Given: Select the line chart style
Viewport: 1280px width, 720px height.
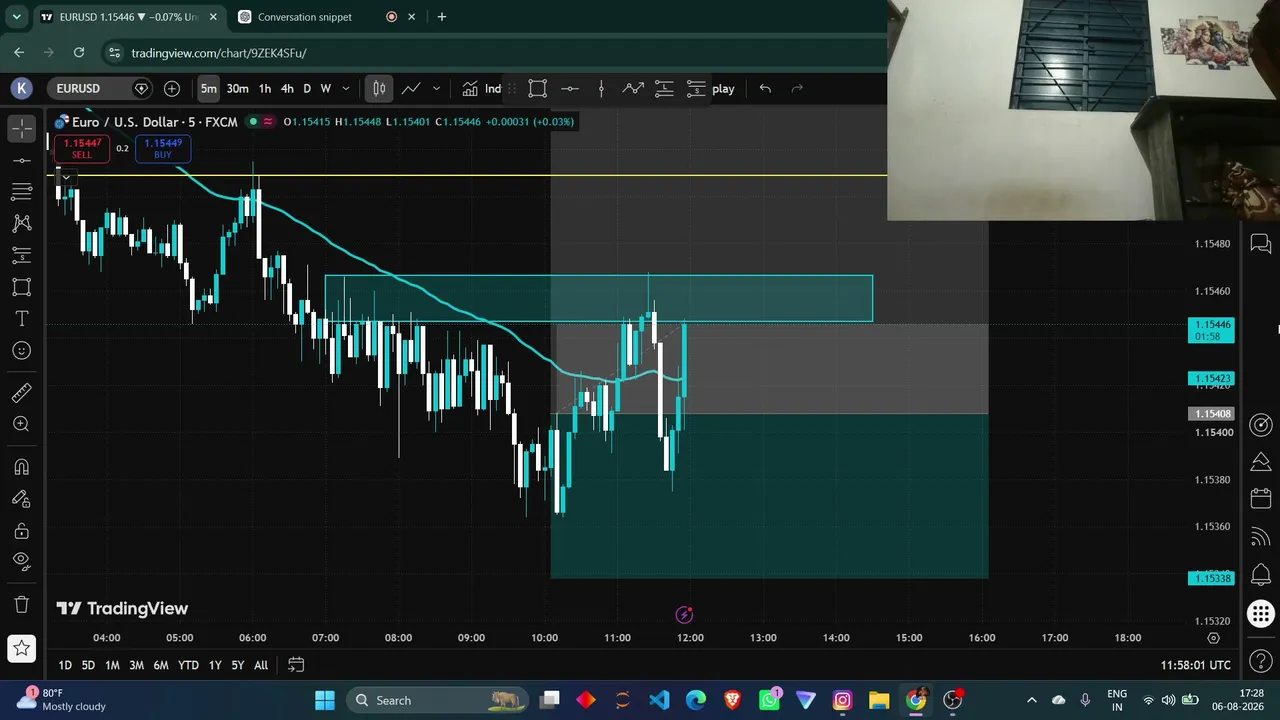Looking at the screenshot, I should [411, 88].
